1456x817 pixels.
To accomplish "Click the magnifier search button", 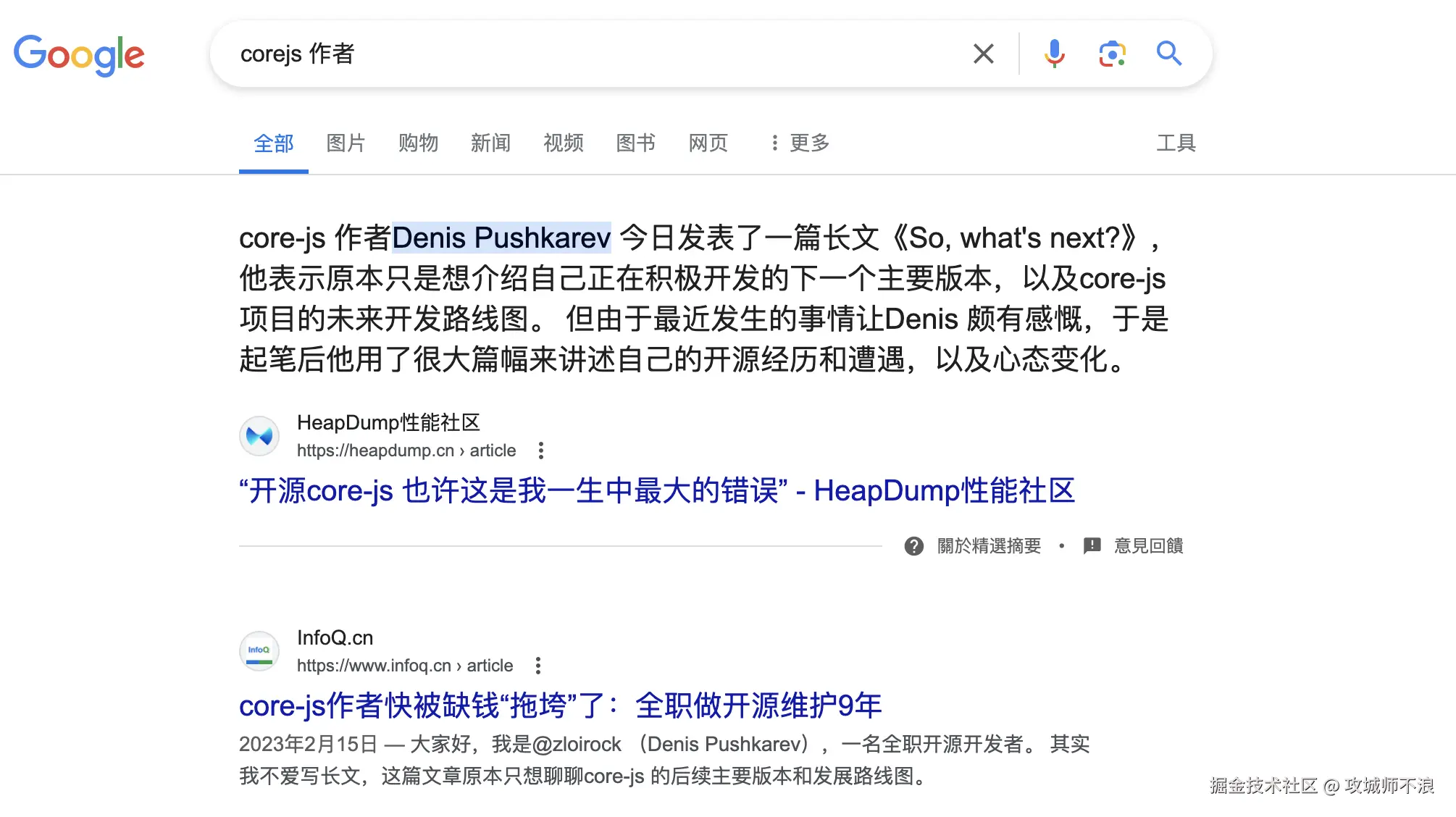I will tap(1168, 54).
